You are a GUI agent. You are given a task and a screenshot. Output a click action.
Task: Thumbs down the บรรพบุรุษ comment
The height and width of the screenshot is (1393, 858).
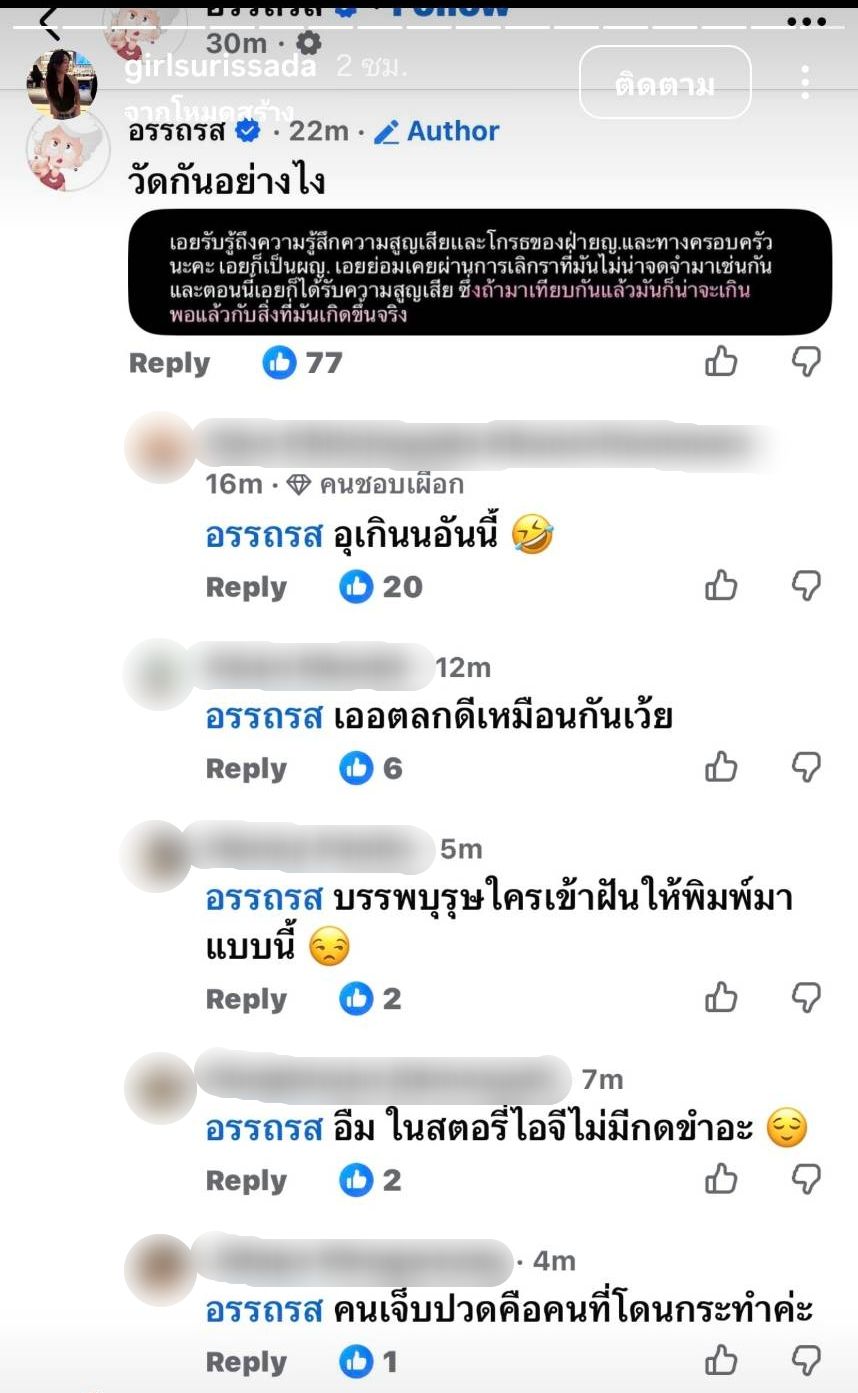[x=806, y=998]
